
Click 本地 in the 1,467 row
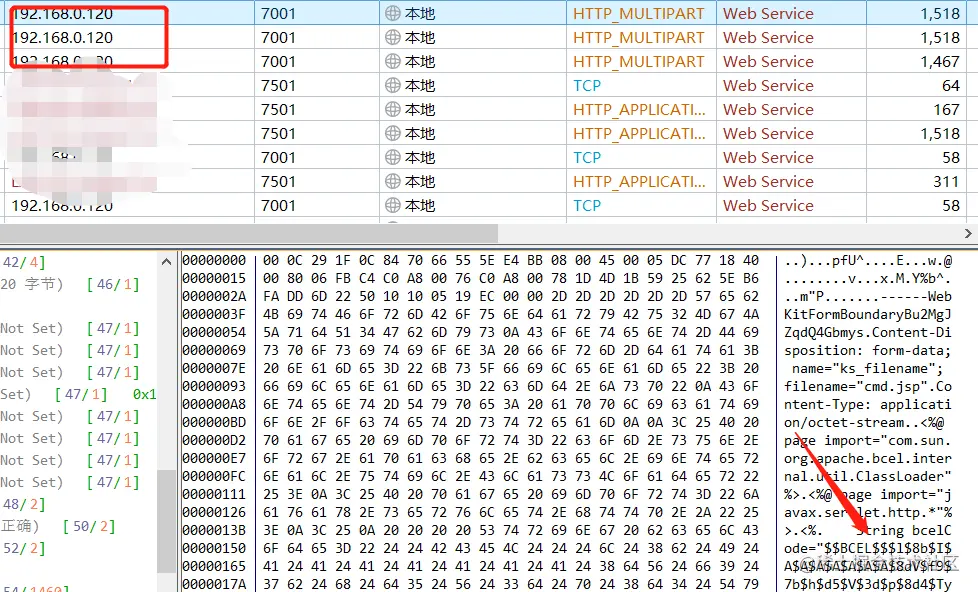pos(420,61)
